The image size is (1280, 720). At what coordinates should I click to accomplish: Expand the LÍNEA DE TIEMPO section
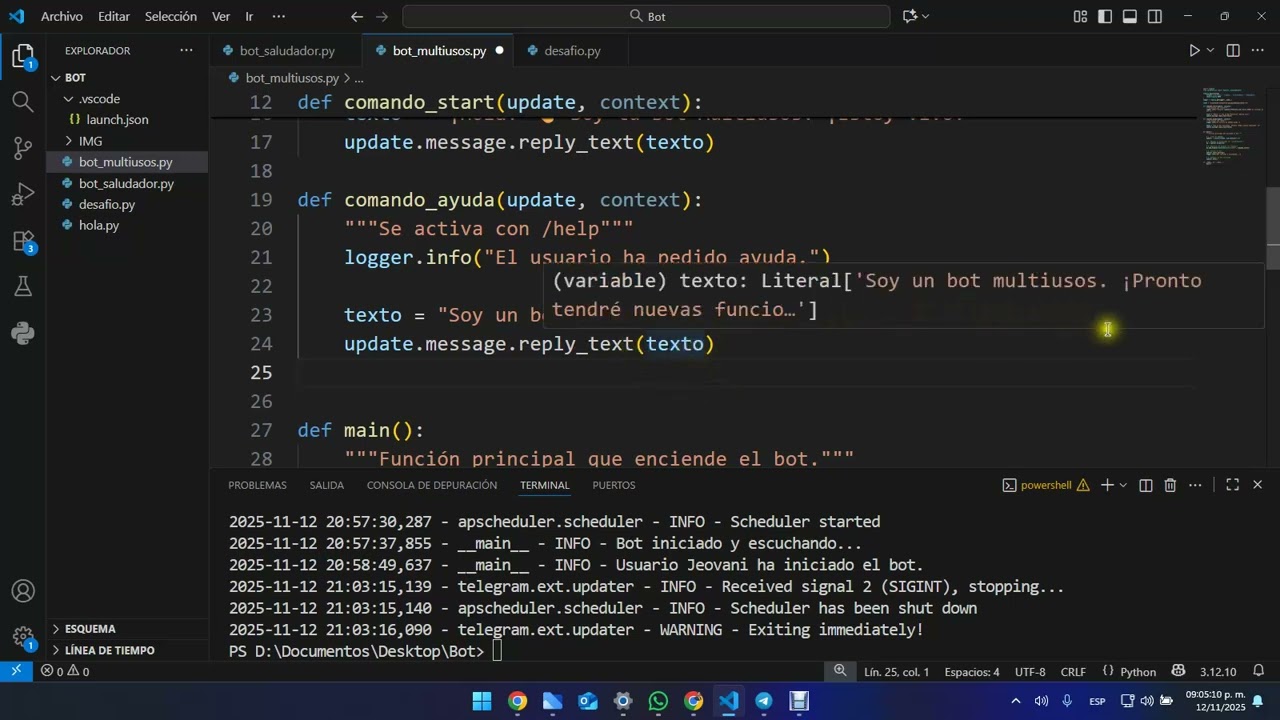(x=127, y=650)
